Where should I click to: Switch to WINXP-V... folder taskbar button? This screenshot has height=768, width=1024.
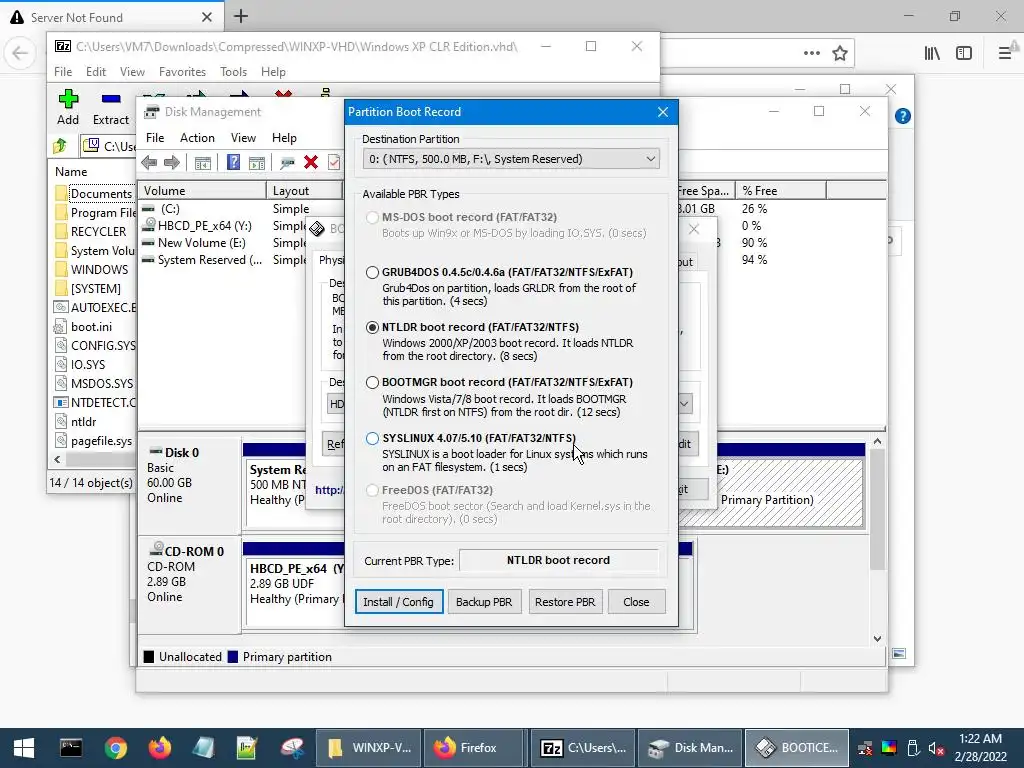click(x=369, y=748)
